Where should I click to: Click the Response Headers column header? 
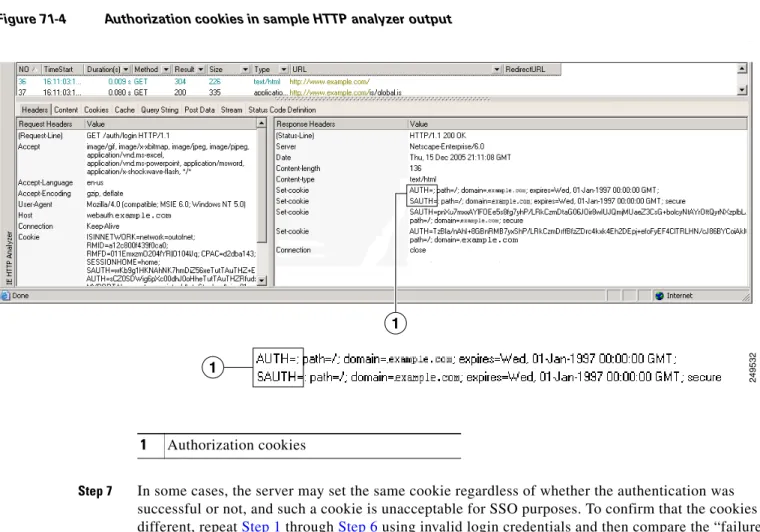click(341, 124)
